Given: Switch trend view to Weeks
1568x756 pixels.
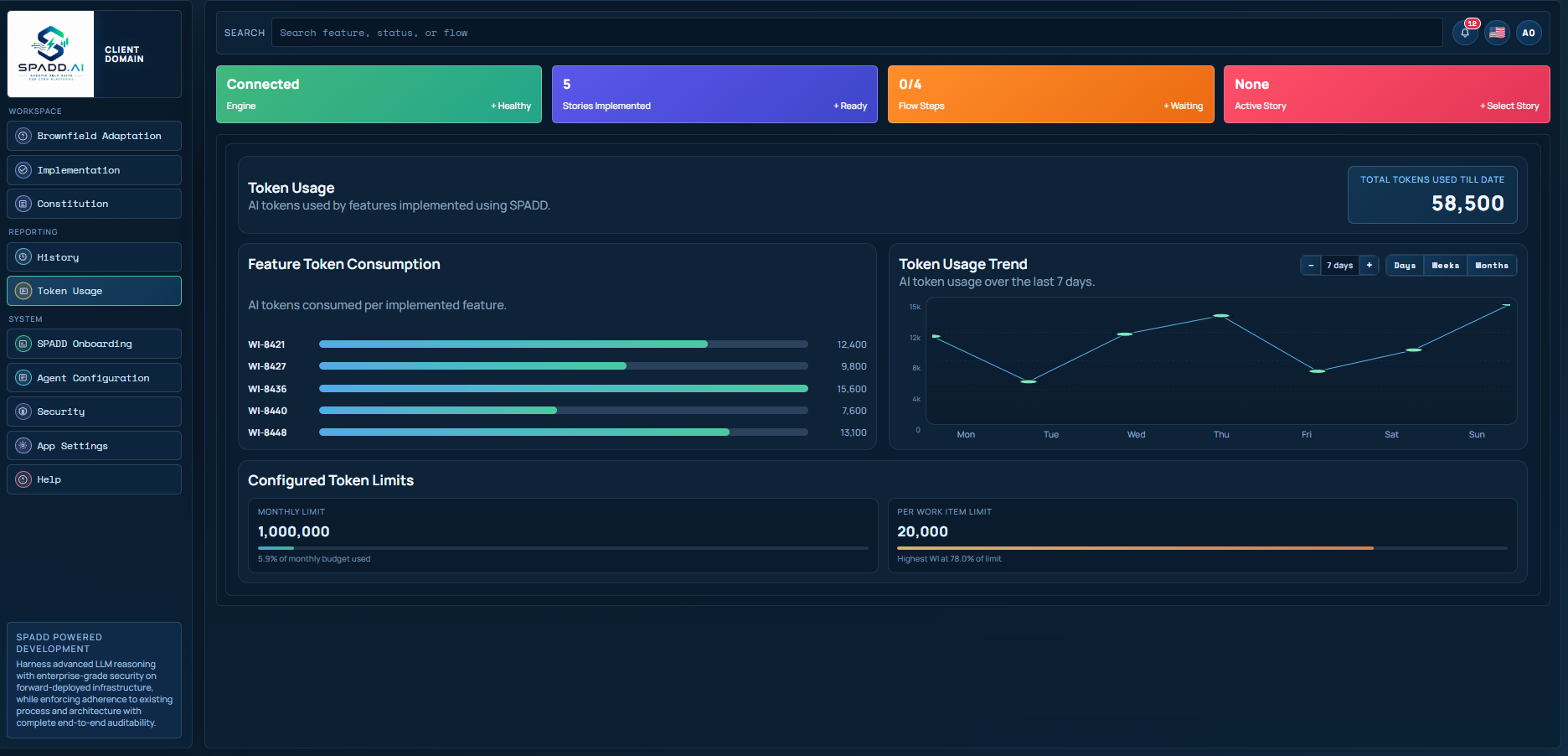Looking at the screenshot, I should (1446, 265).
